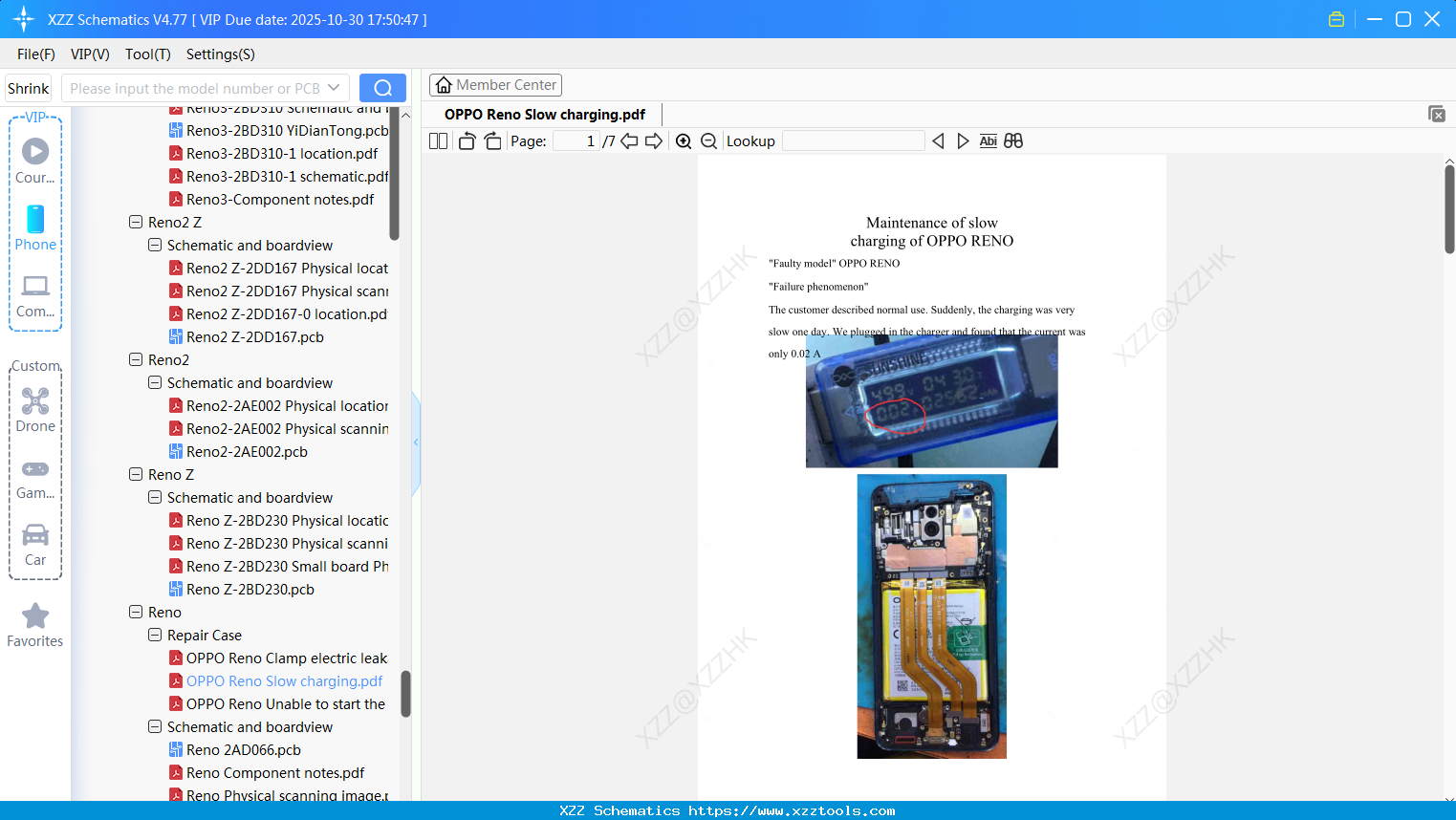Image resolution: width=1456 pixels, height=820 pixels.
Task: Click the Abi text match icon
Action: [x=989, y=141]
